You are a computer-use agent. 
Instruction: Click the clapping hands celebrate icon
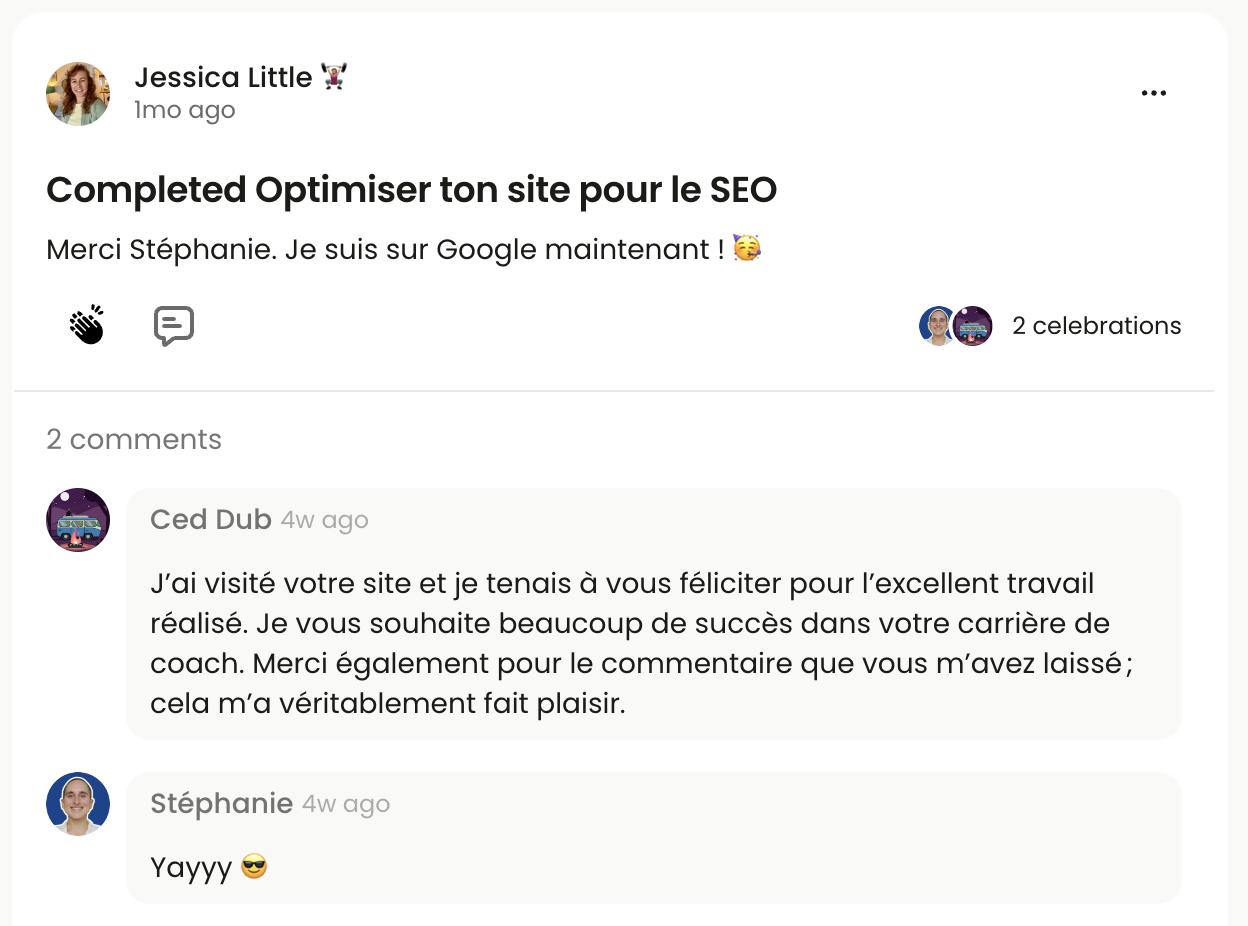coord(88,325)
